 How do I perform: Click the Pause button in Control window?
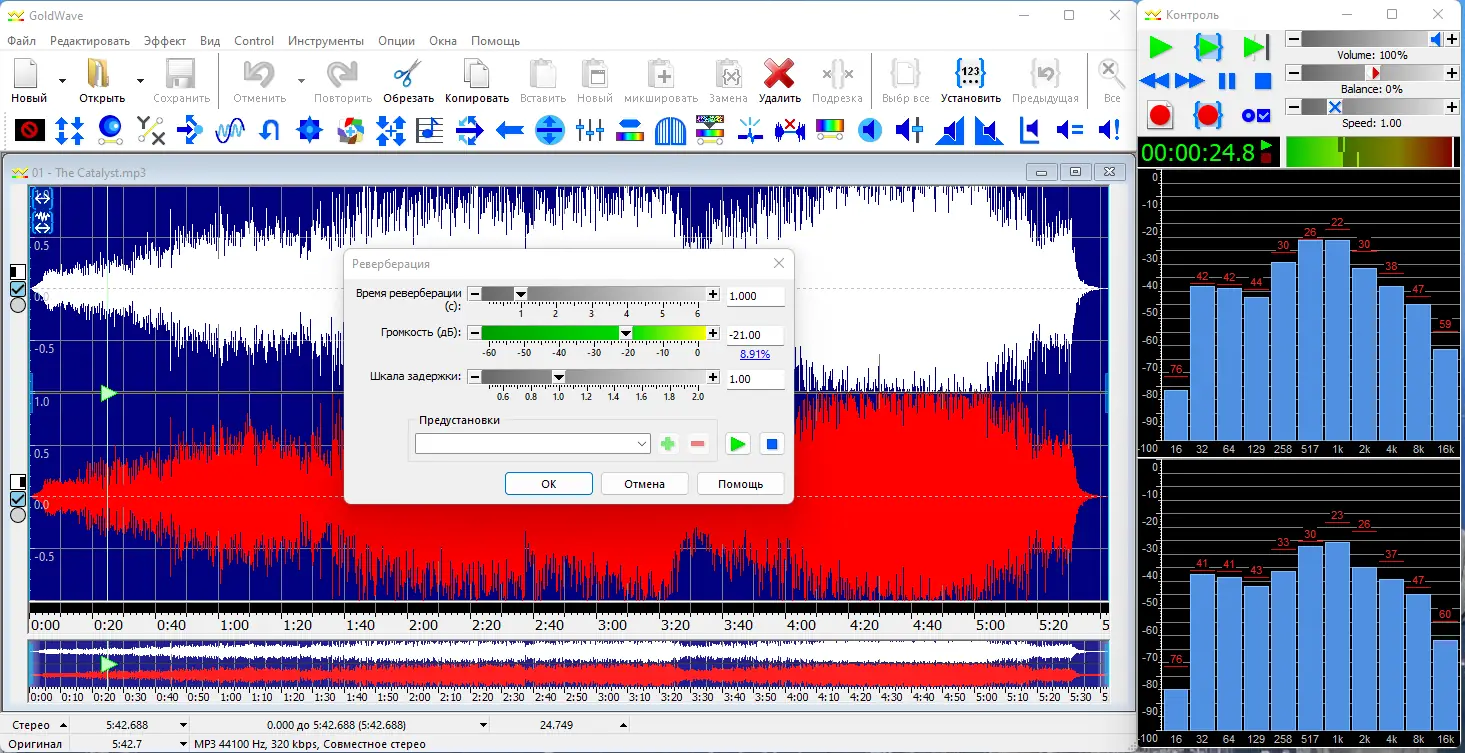1227,81
